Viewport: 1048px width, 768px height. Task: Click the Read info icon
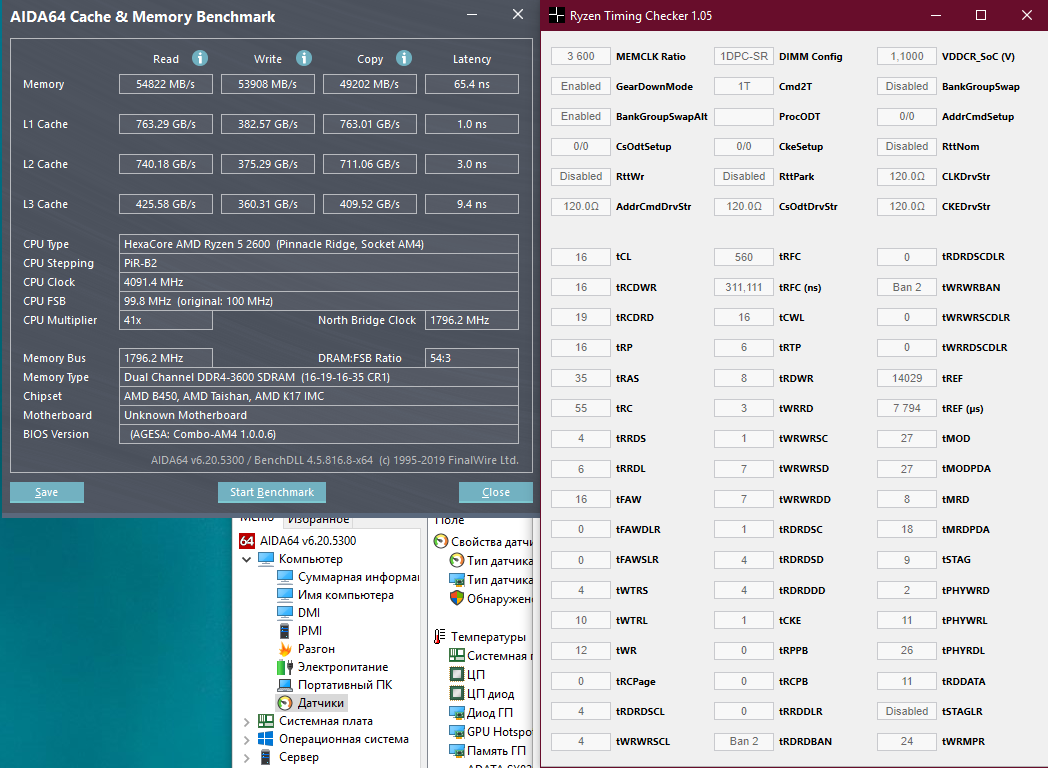click(x=200, y=58)
